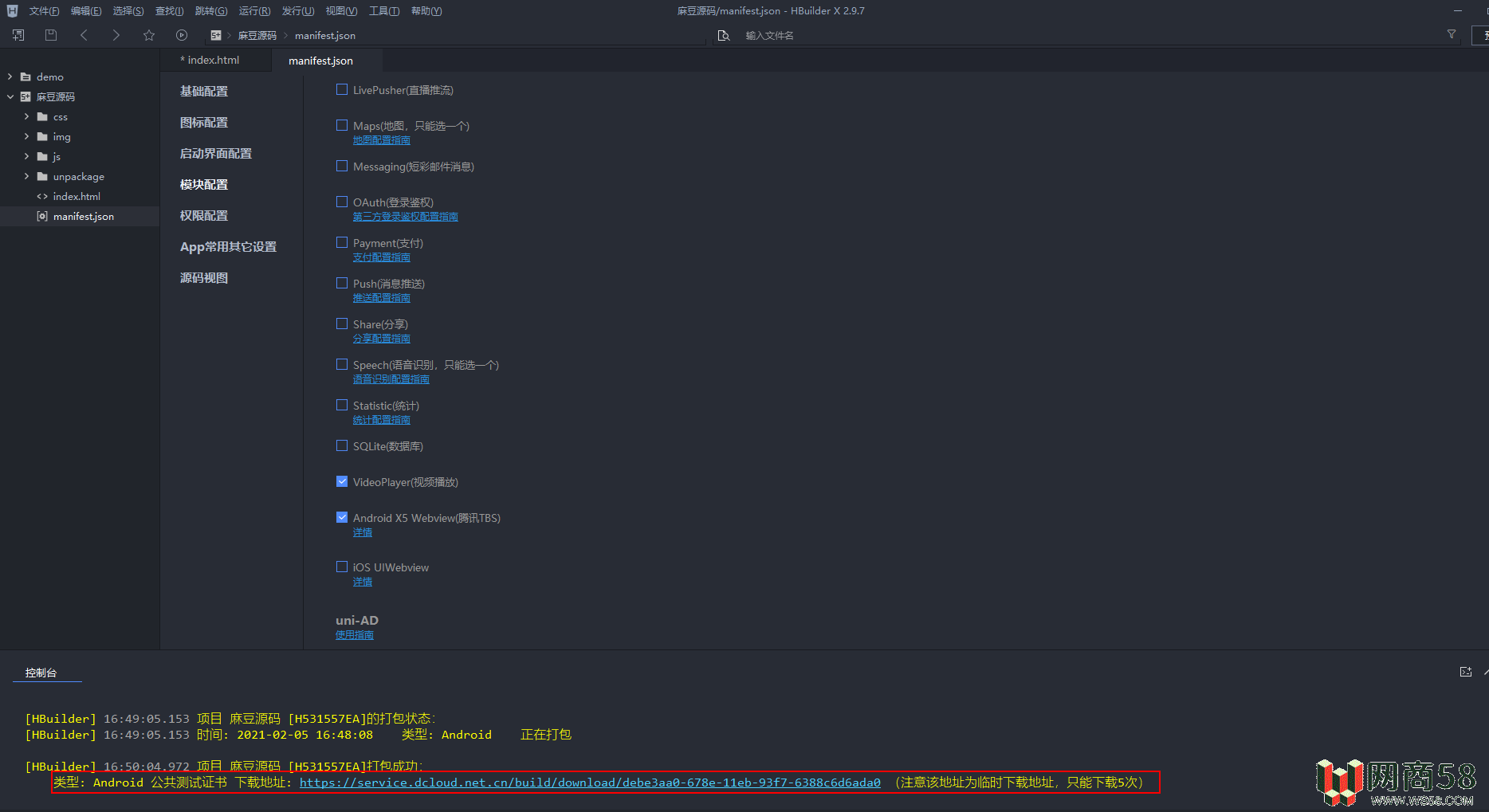Expand the demo project arrow
The image size is (1489, 812).
click(10, 76)
